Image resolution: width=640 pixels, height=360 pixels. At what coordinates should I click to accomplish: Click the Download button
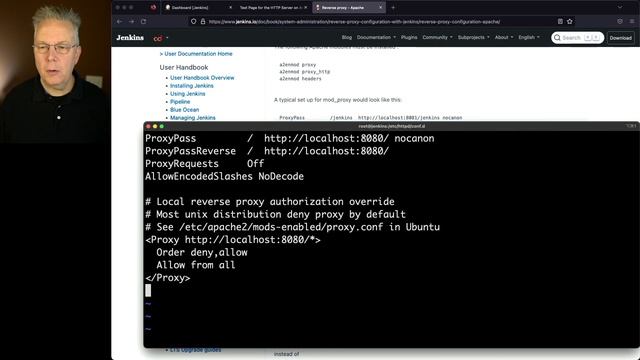click(620, 38)
